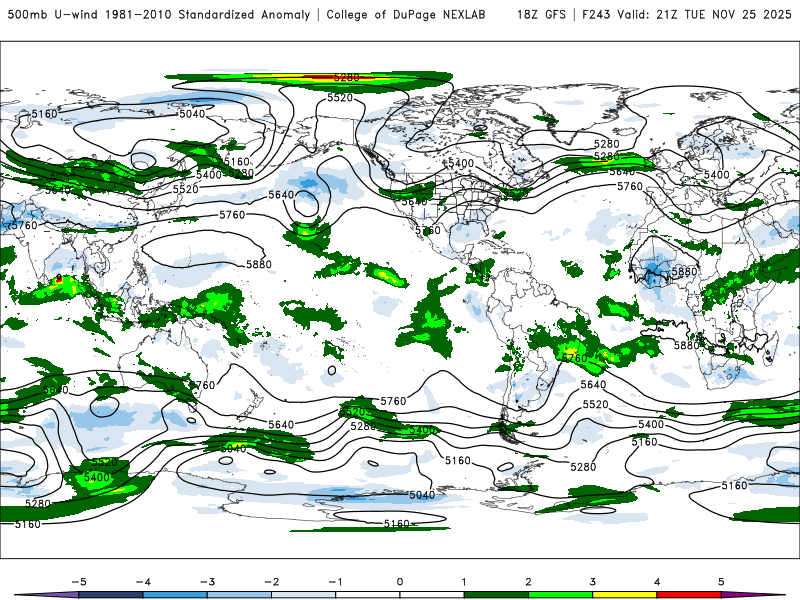Image resolution: width=800 pixels, height=600 pixels.
Task: Click the '18Z GFS' model run label
Action: click(x=541, y=15)
